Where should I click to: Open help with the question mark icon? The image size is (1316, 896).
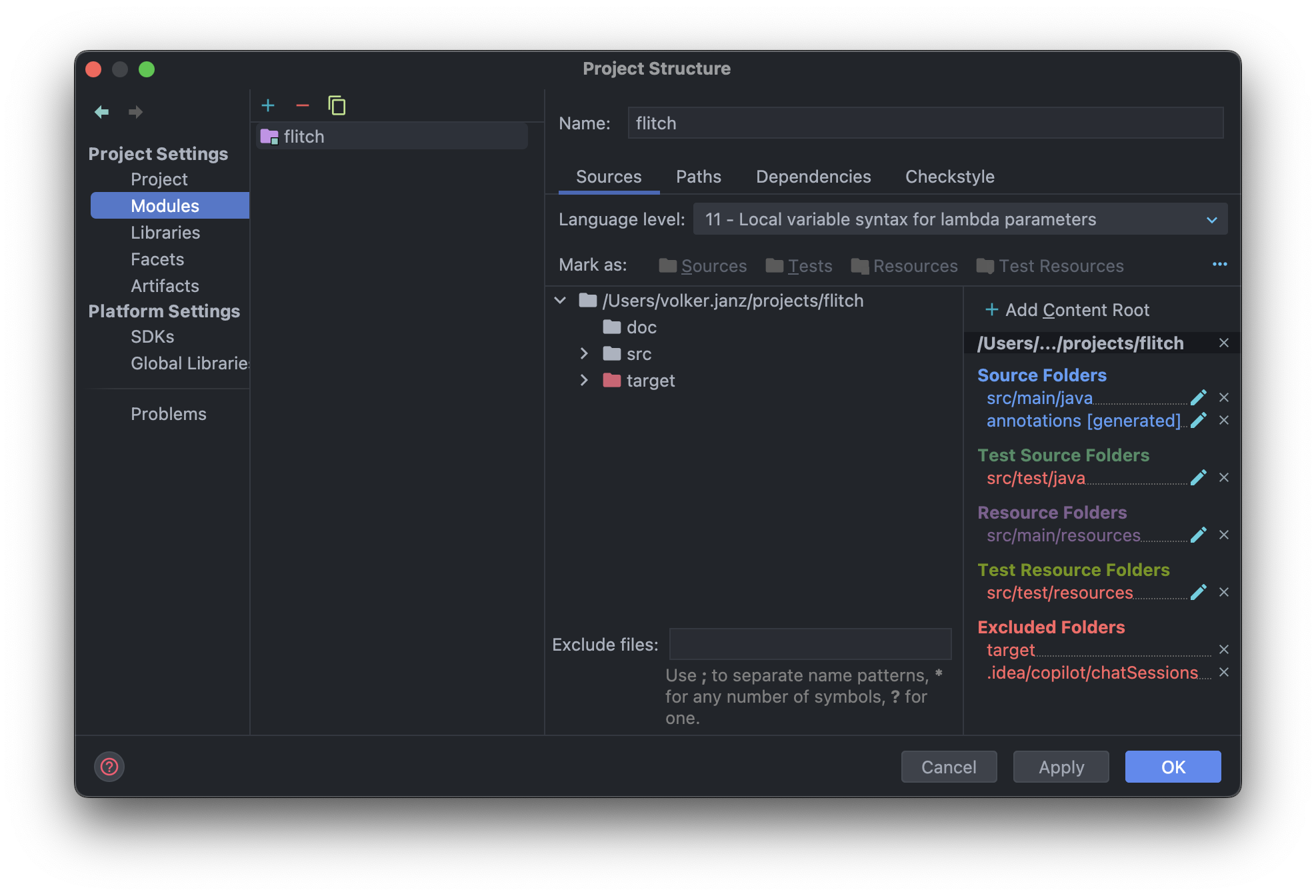109,767
